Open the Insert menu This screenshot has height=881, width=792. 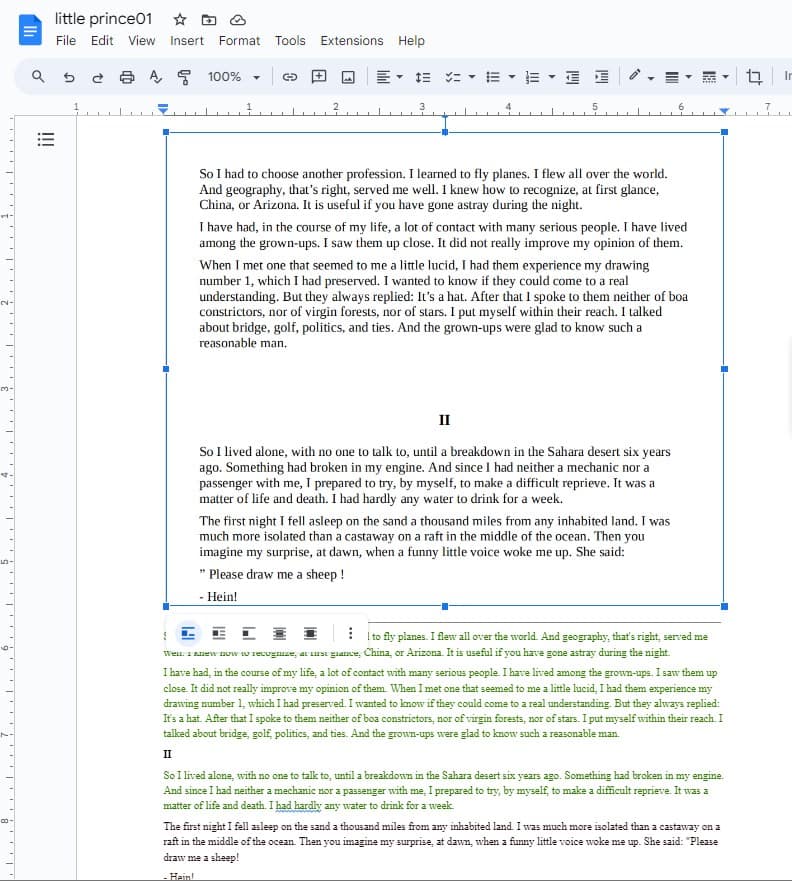[186, 41]
